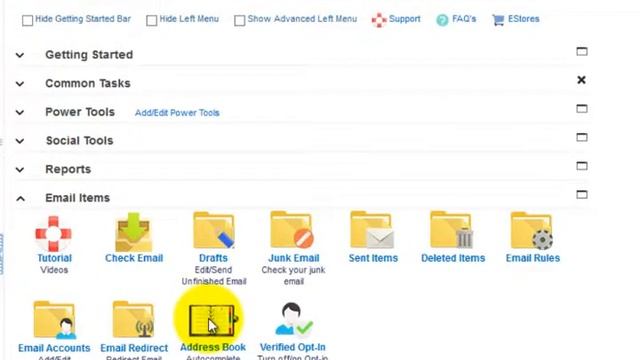Click the FAQ's question mark icon
The width and height of the screenshot is (640, 360).
pyautogui.click(x=442, y=20)
